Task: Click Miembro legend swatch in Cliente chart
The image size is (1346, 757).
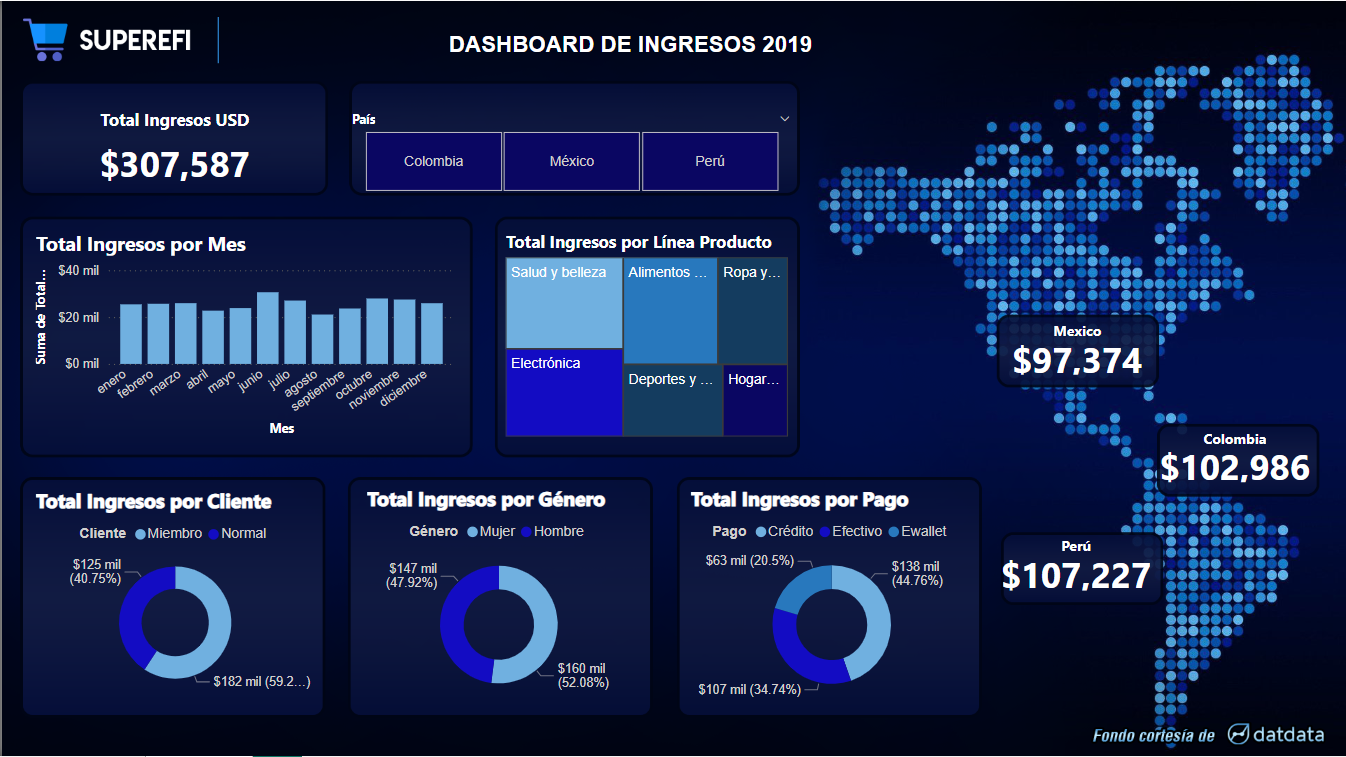Action: pos(140,534)
